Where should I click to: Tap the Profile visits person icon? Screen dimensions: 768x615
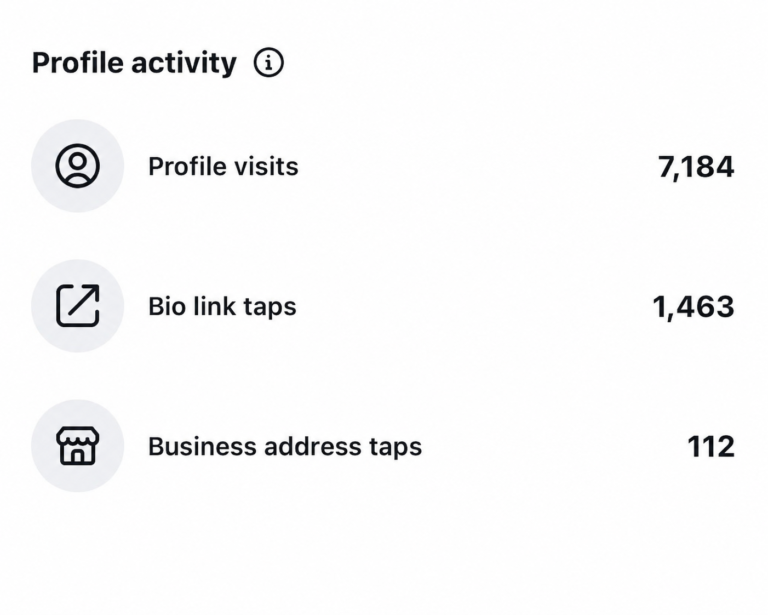77,166
